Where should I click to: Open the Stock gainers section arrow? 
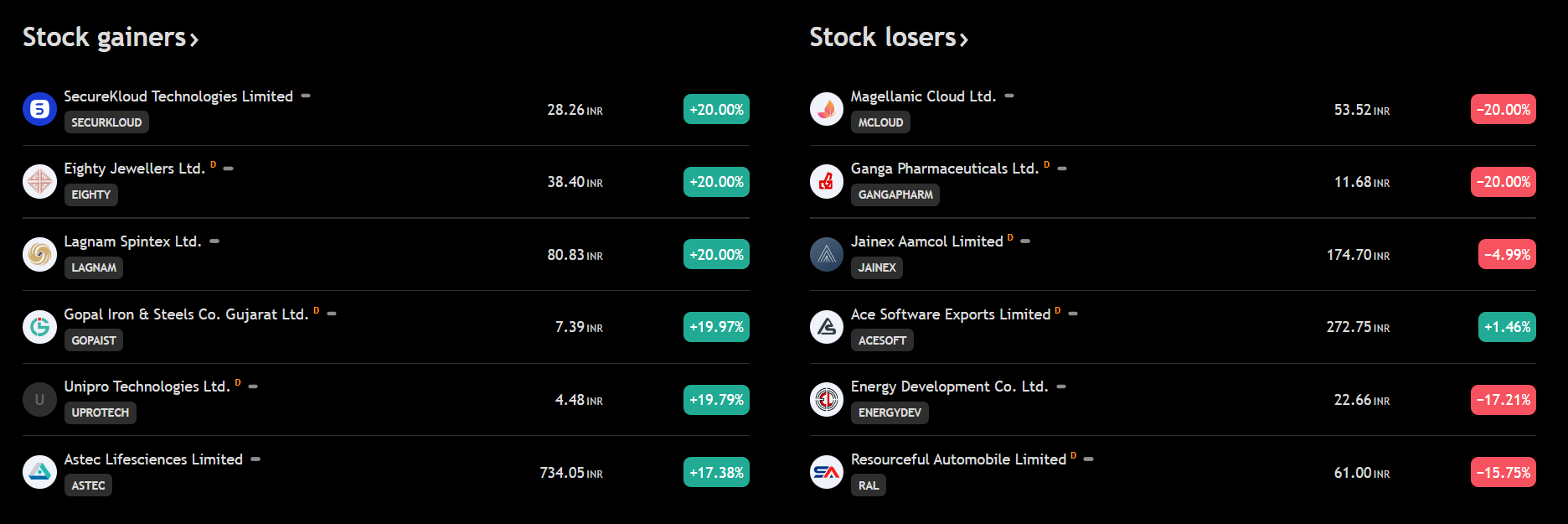click(x=194, y=39)
